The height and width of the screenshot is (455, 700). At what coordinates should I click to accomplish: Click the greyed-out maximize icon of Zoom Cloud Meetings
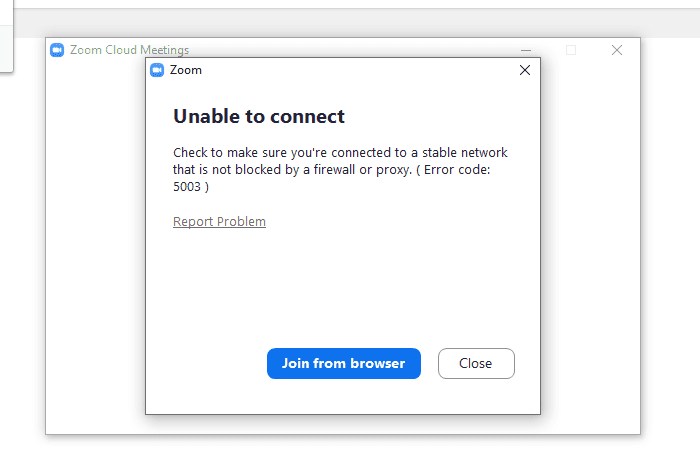[571, 50]
